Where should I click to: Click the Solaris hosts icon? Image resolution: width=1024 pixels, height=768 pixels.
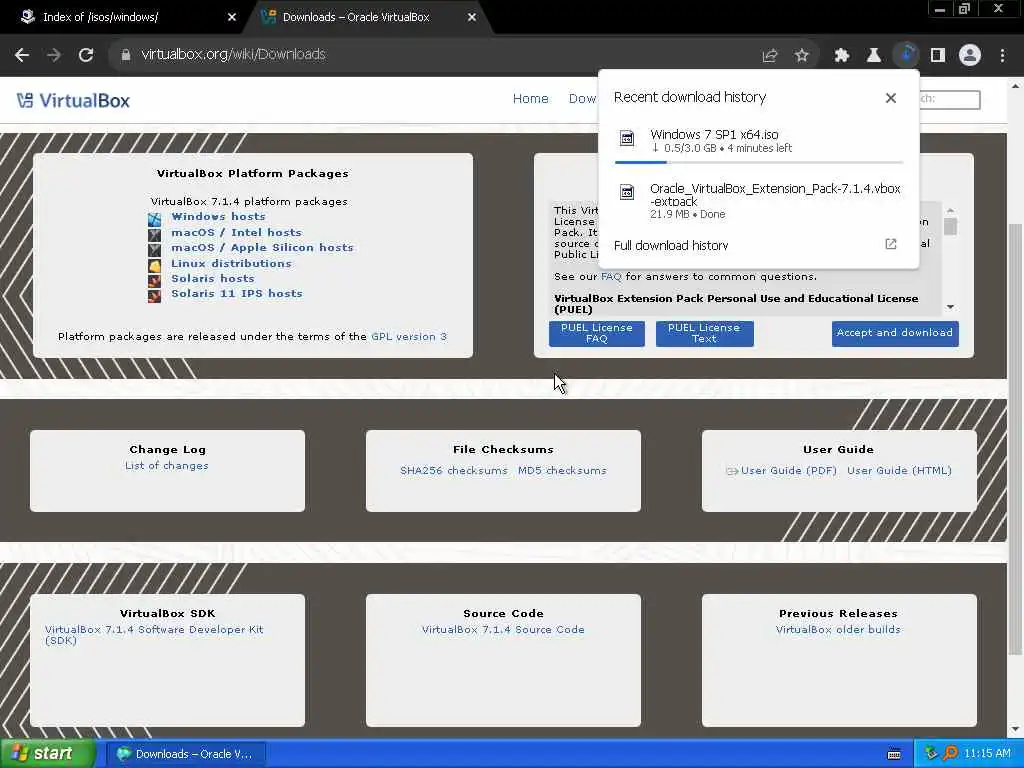[x=154, y=281]
